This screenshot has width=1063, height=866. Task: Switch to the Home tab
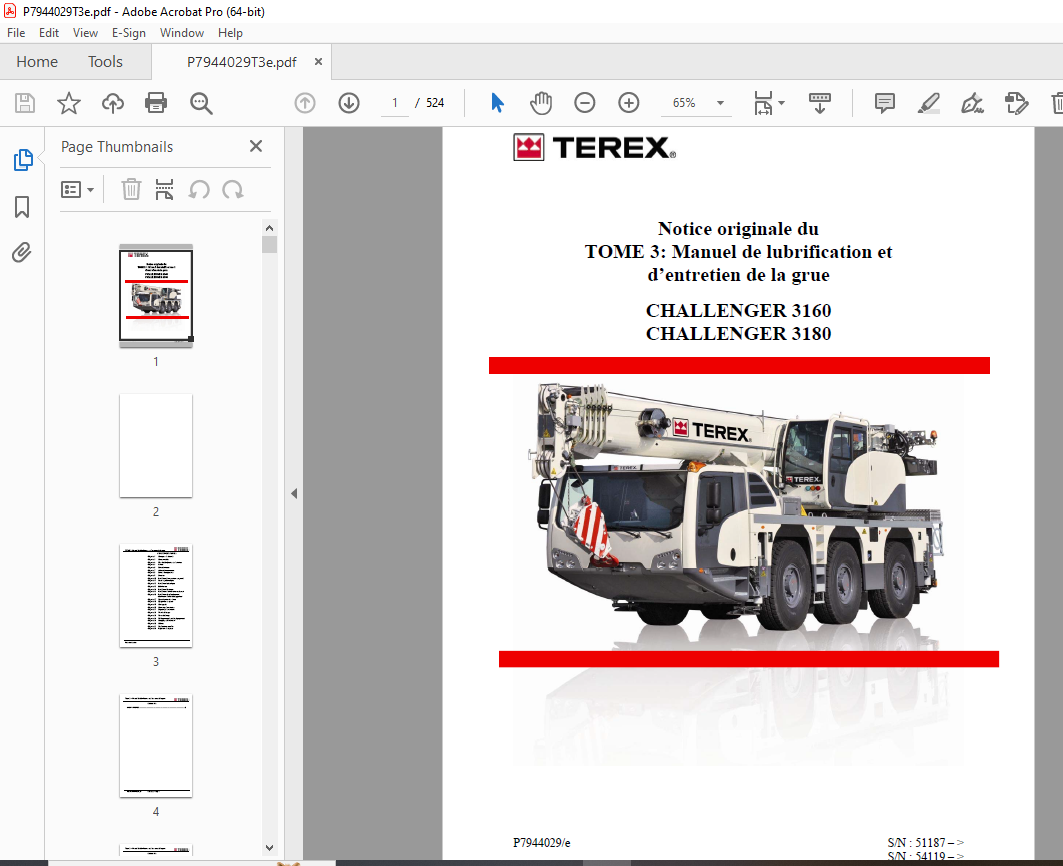[37, 62]
